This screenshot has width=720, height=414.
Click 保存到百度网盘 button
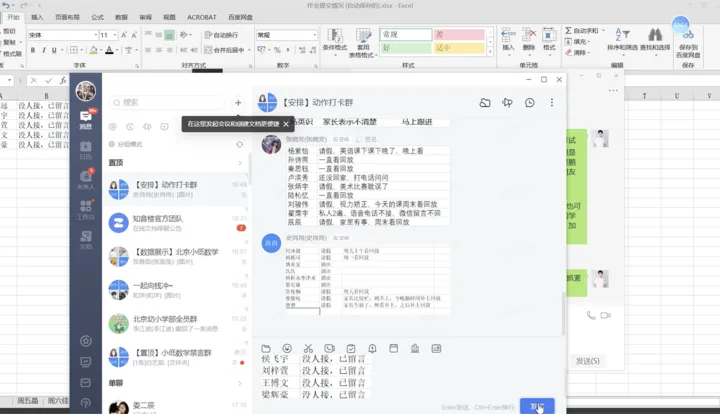(688, 44)
